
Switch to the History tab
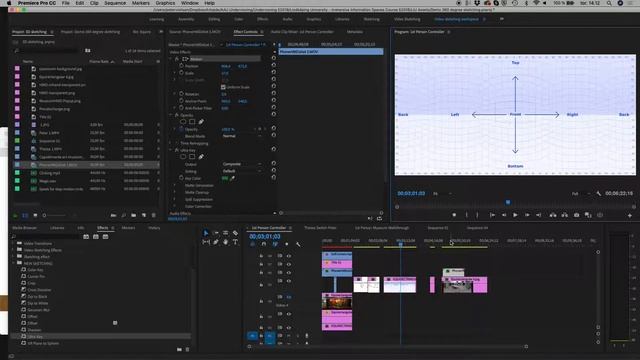point(154,228)
